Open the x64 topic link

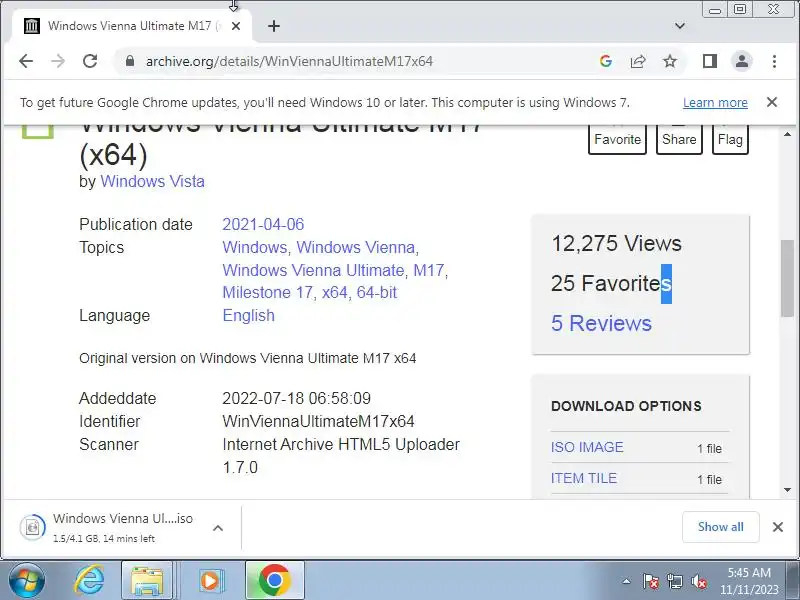[x=334, y=292]
